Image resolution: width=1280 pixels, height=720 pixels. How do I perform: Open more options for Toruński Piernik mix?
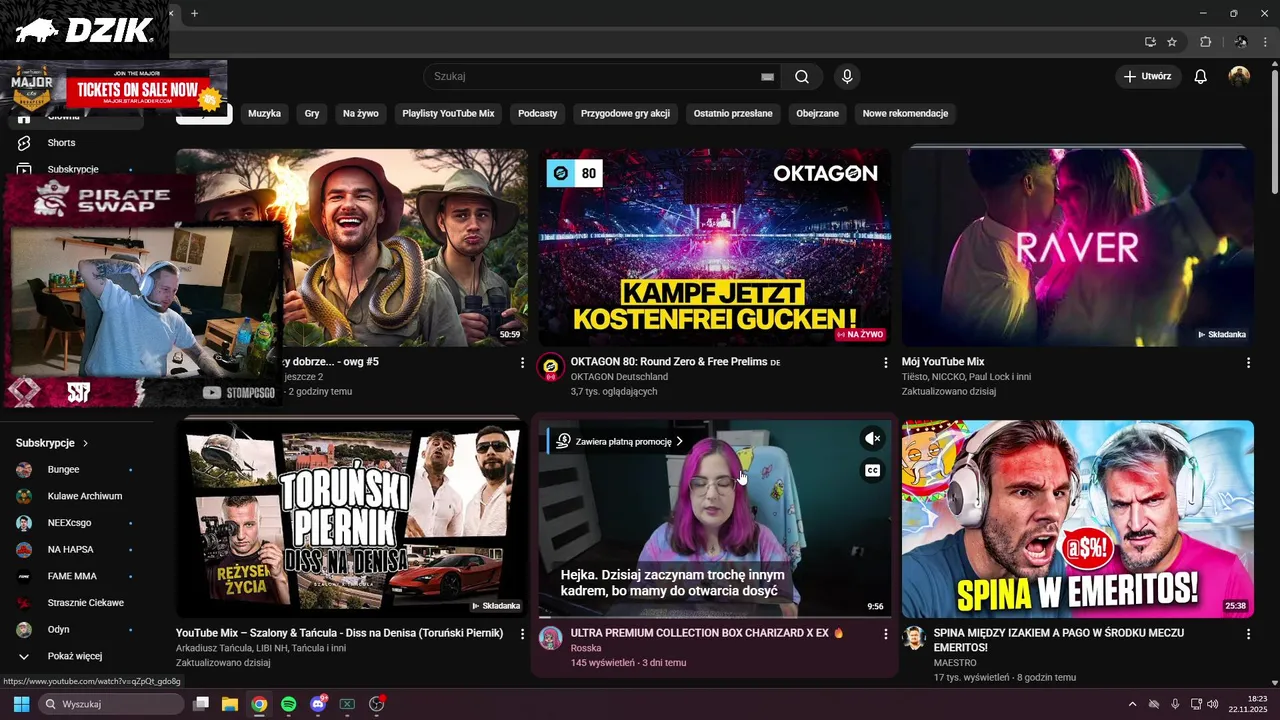click(522, 634)
